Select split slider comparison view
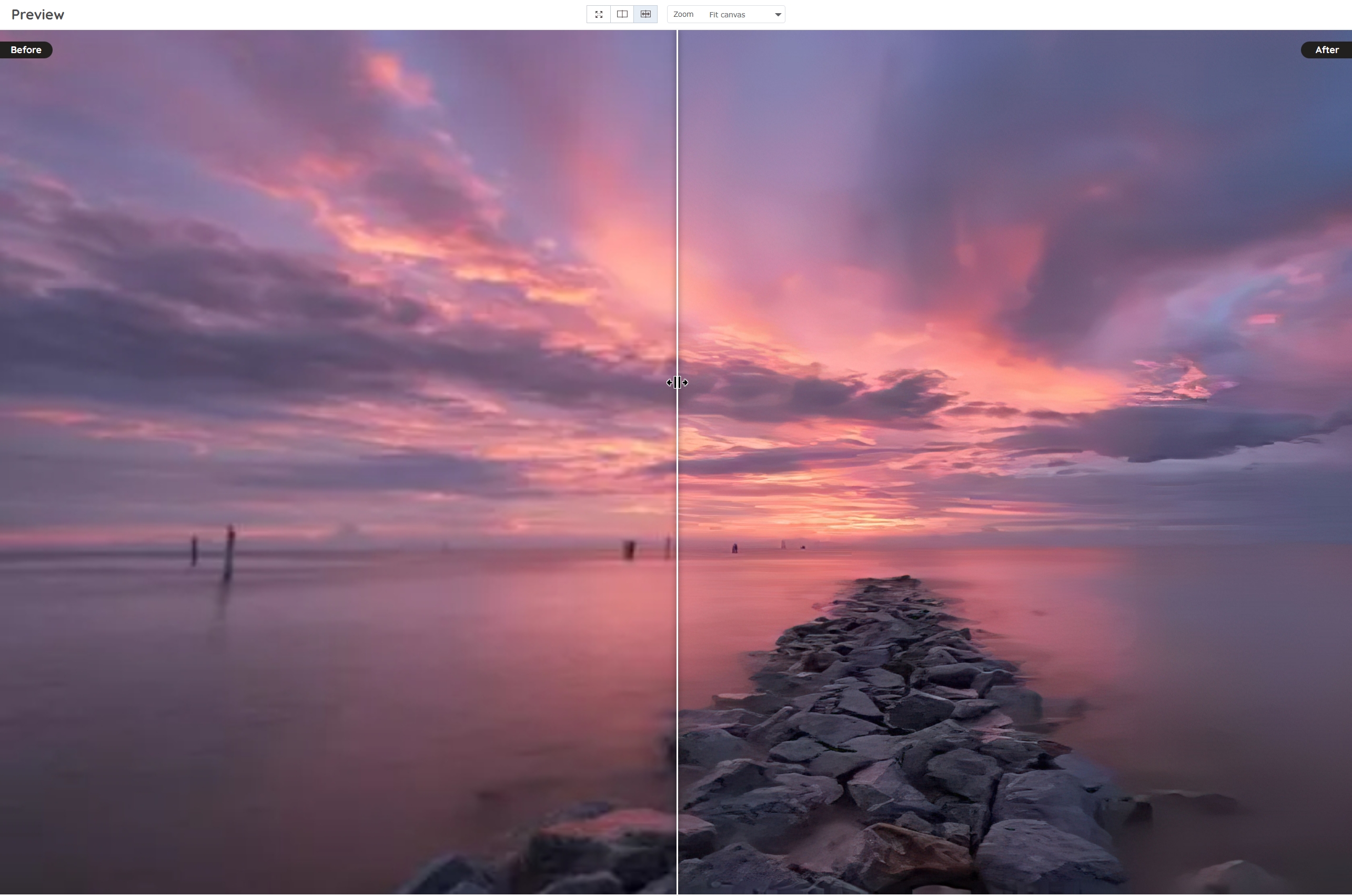The image size is (1352, 896). pos(645,14)
